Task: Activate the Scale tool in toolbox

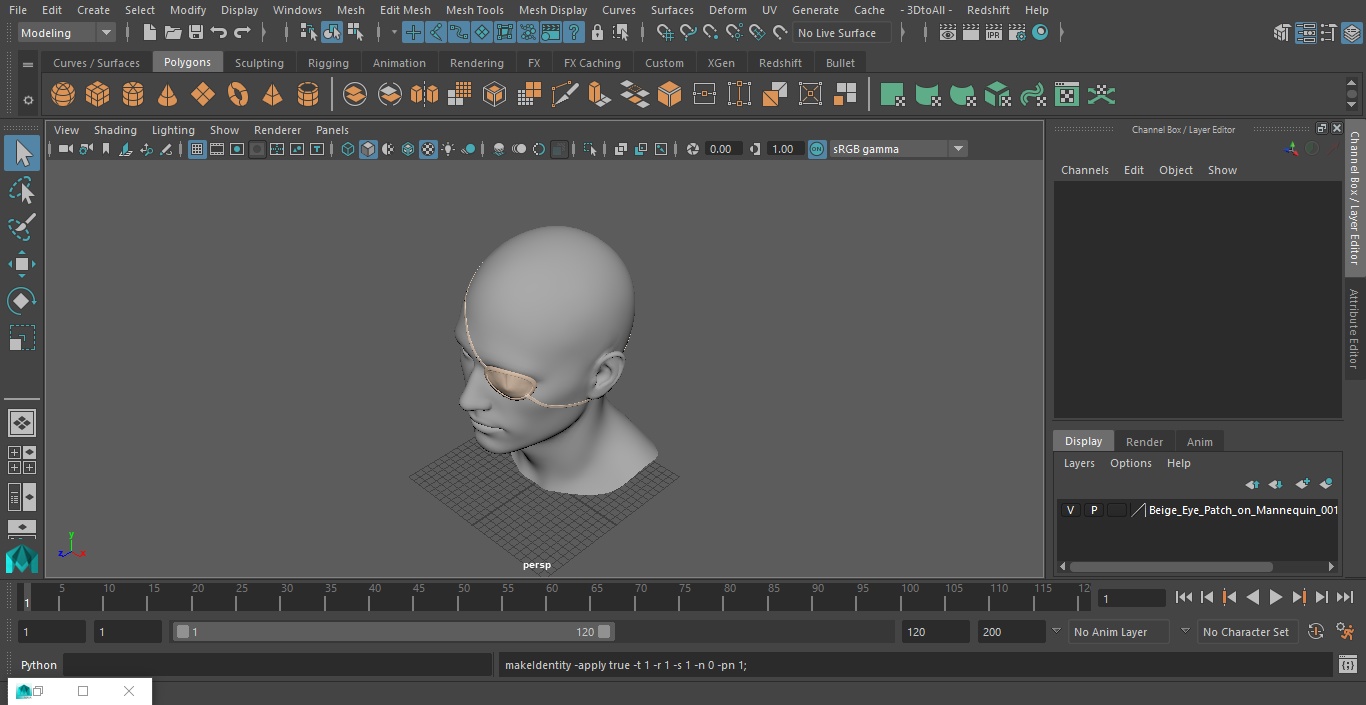Action: [x=21, y=338]
